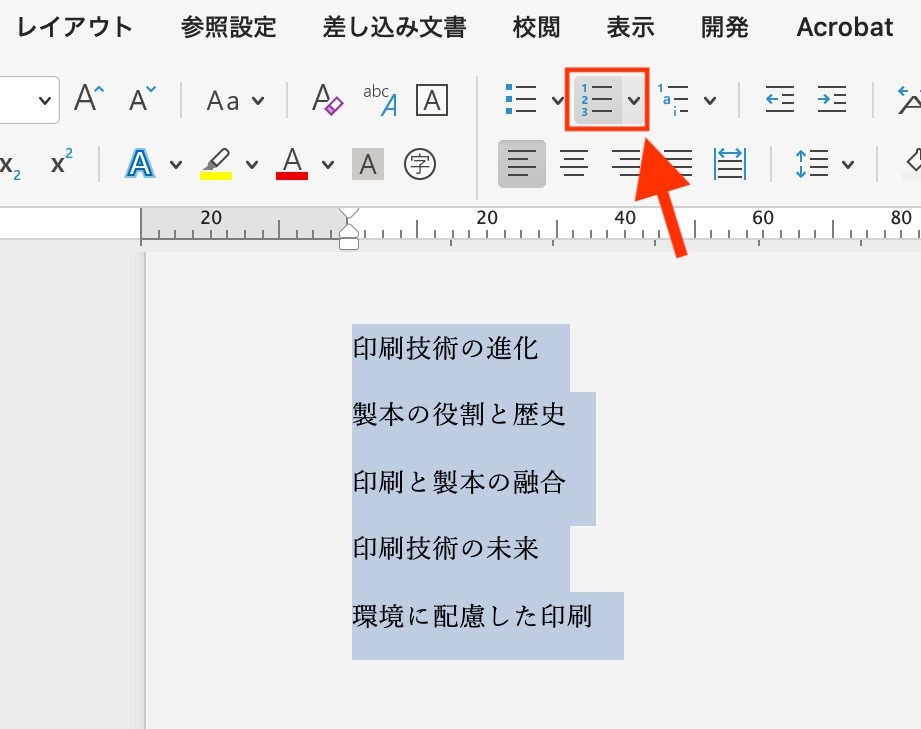921x729 pixels.
Task: Align text right
Action: coord(626,164)
